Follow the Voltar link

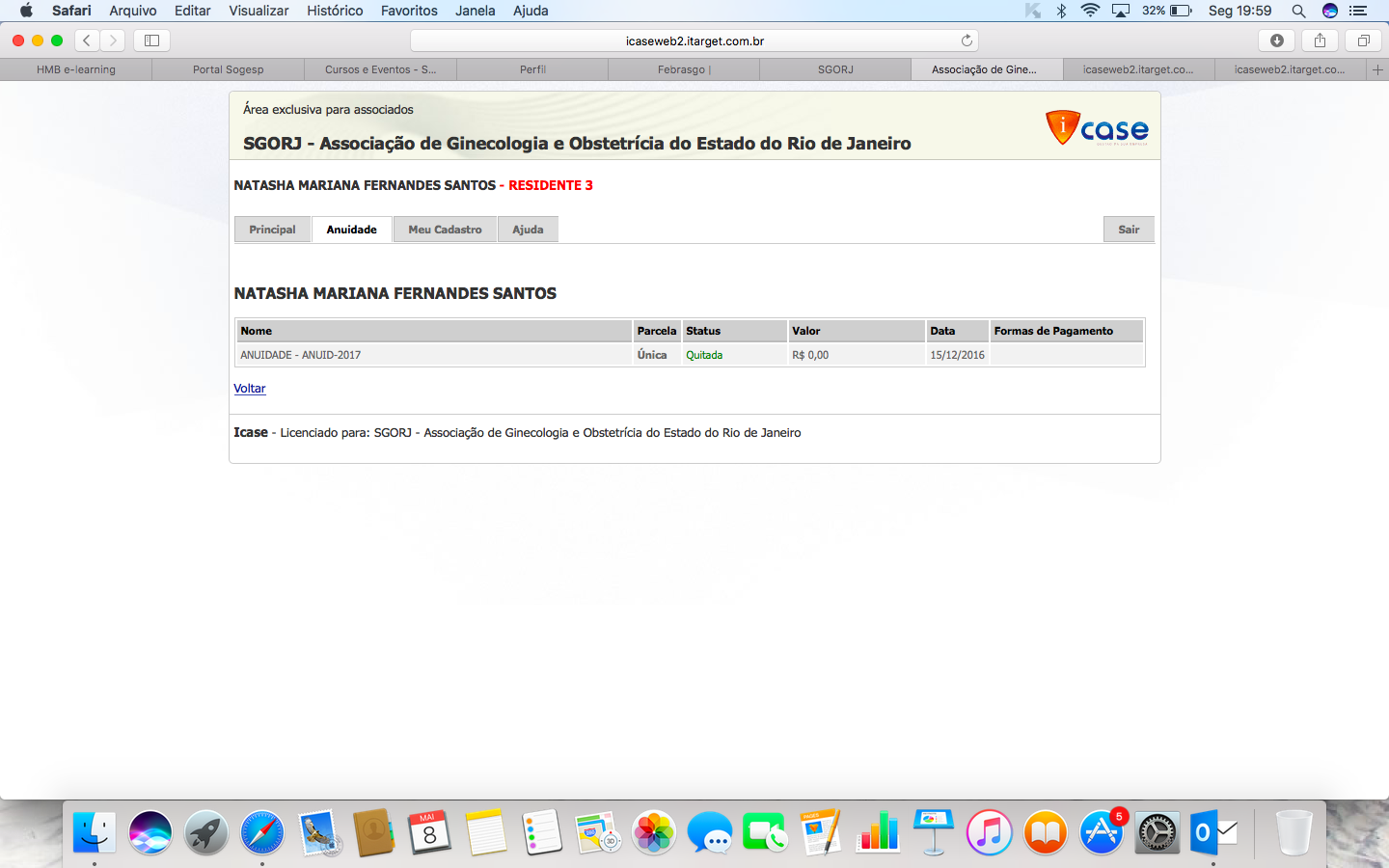(249, 389)
